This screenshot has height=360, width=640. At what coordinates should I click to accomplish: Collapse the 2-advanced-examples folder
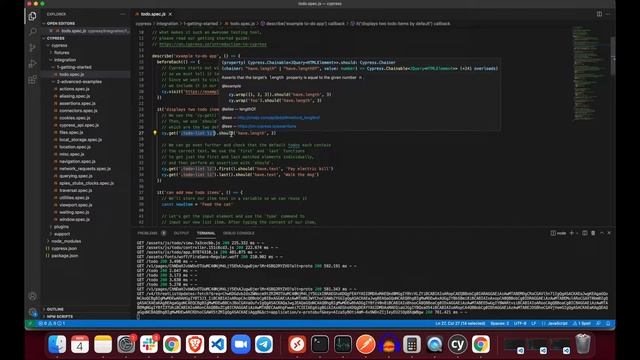(x=87, y=82)
